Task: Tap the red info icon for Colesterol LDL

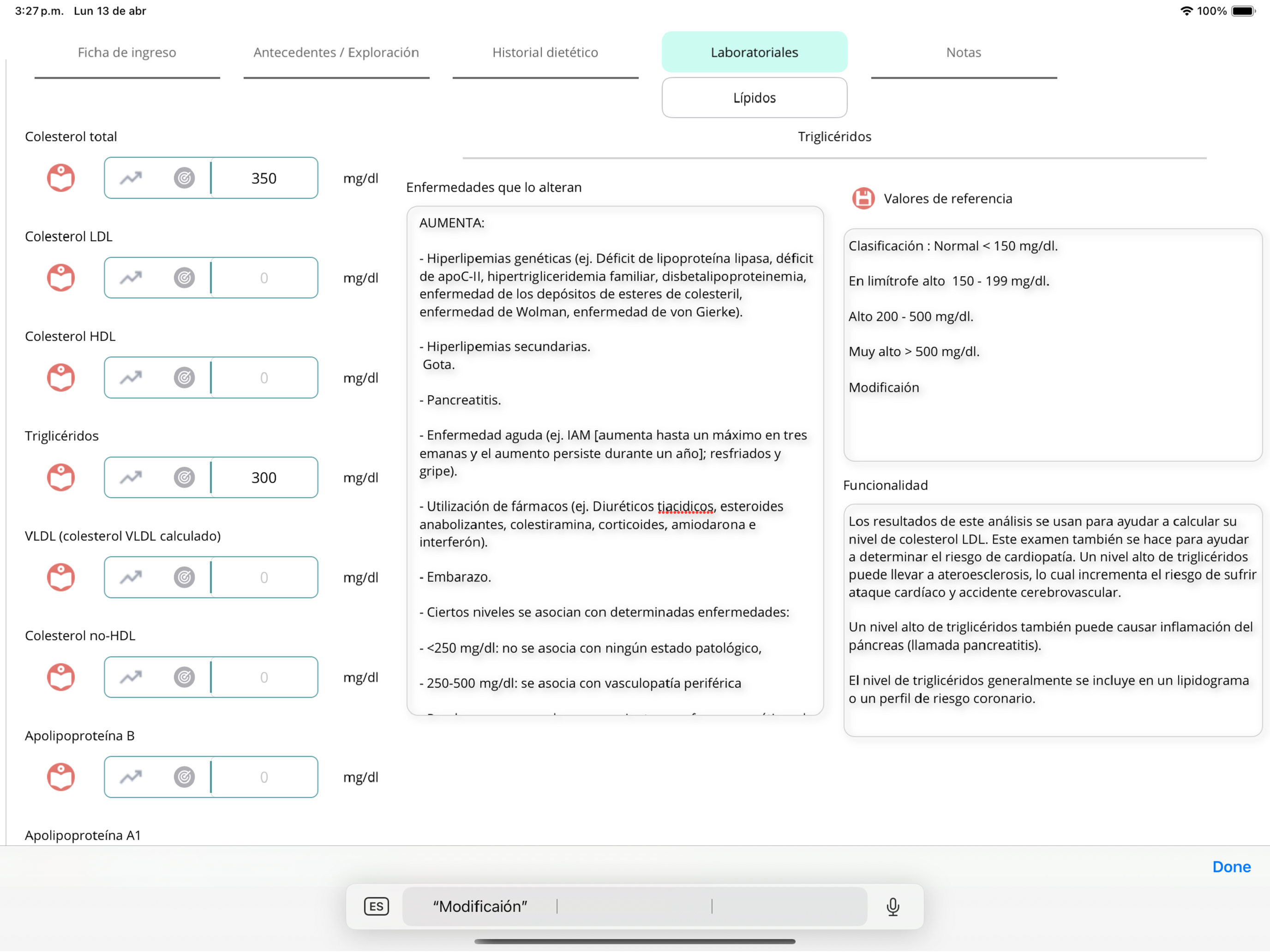Action: (61, 278)
